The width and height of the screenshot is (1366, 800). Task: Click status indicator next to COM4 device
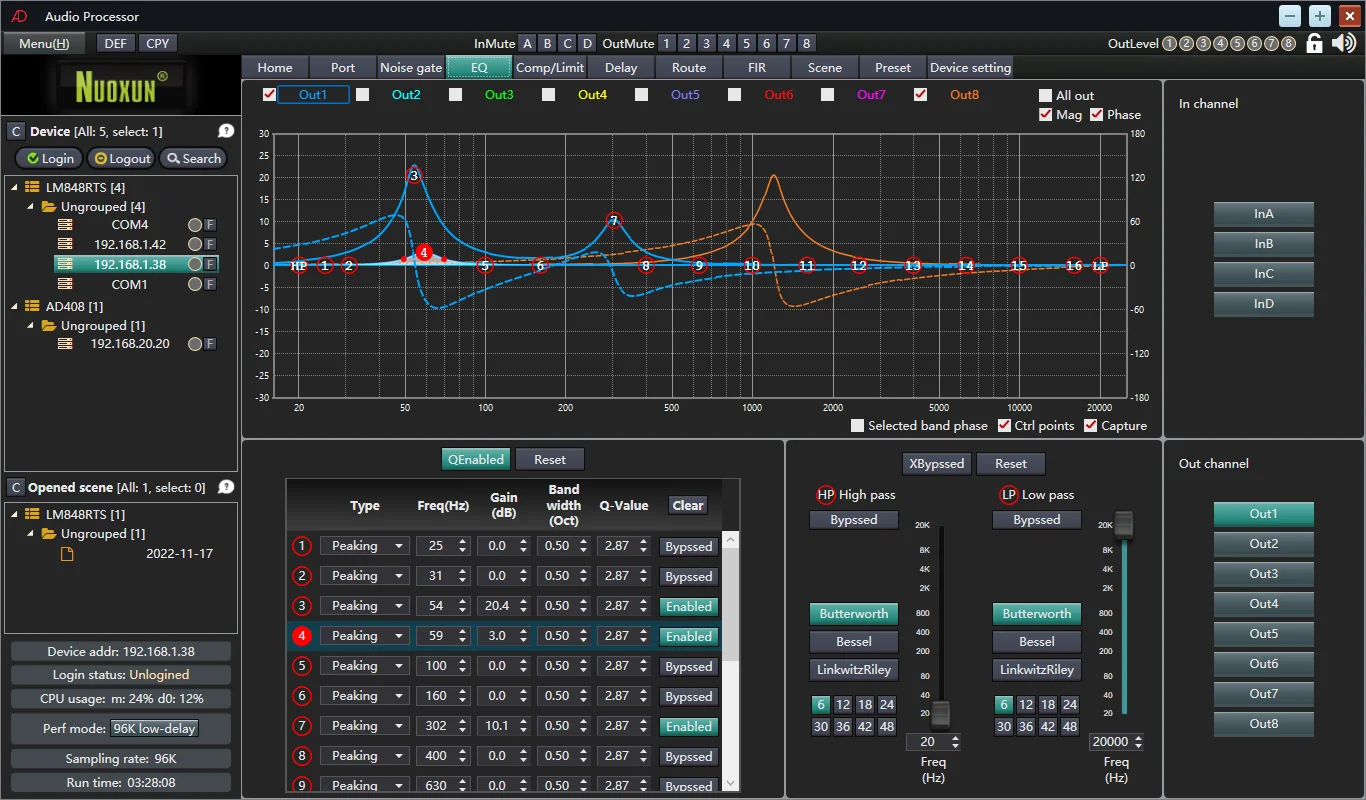click(194, 225)
